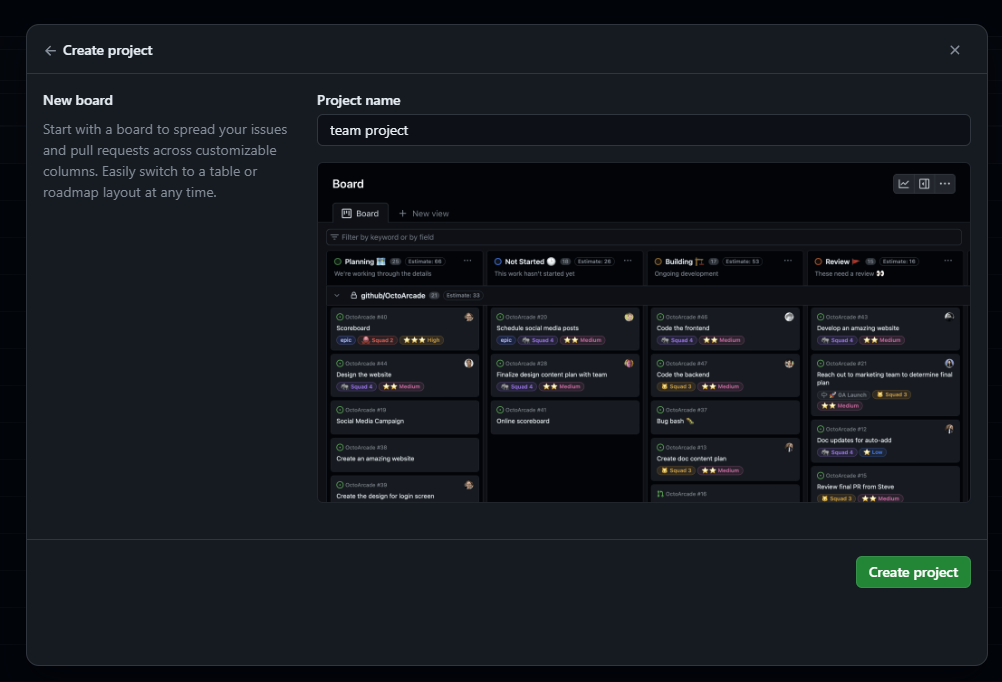Open the Review final PR from Steve card
This screenshot has width=1002, height=682.
885,484
